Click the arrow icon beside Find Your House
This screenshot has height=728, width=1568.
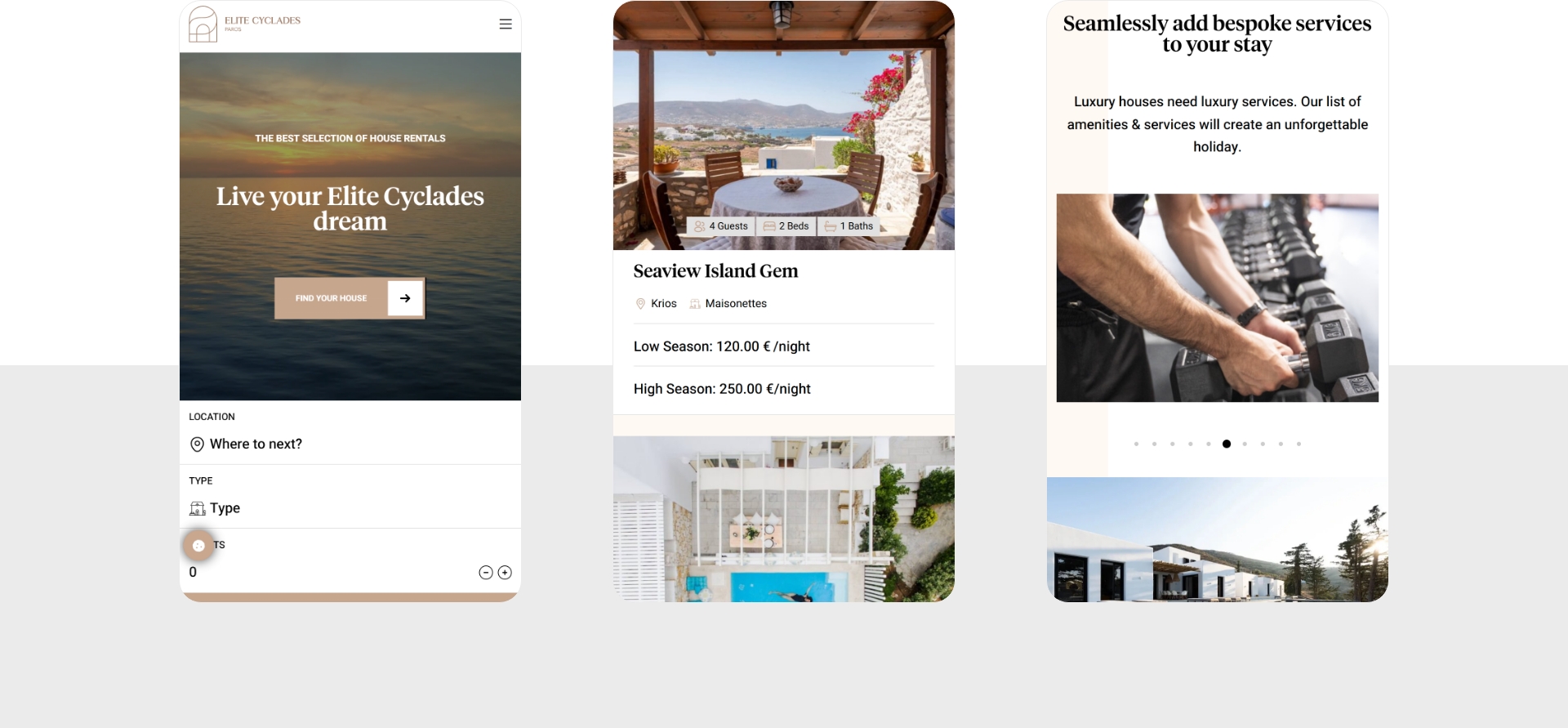pyautogui.click(x=405, y=298)
